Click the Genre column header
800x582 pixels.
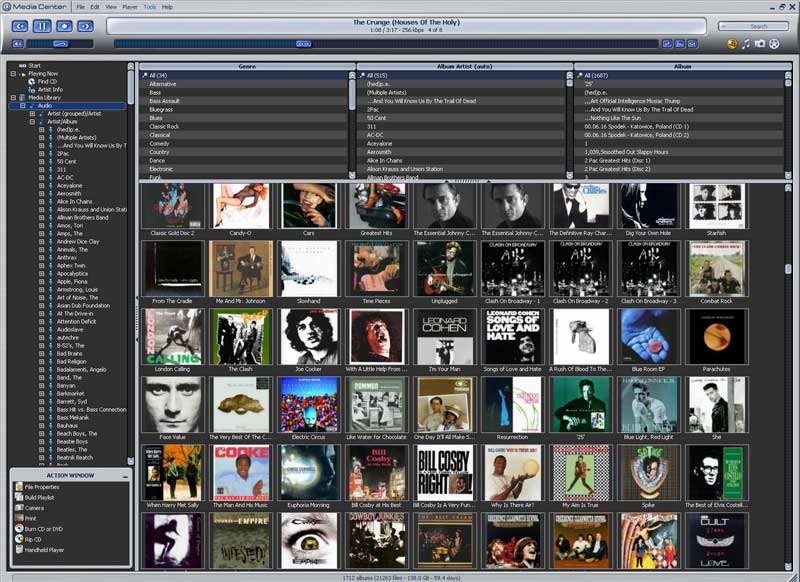(247, 67)
